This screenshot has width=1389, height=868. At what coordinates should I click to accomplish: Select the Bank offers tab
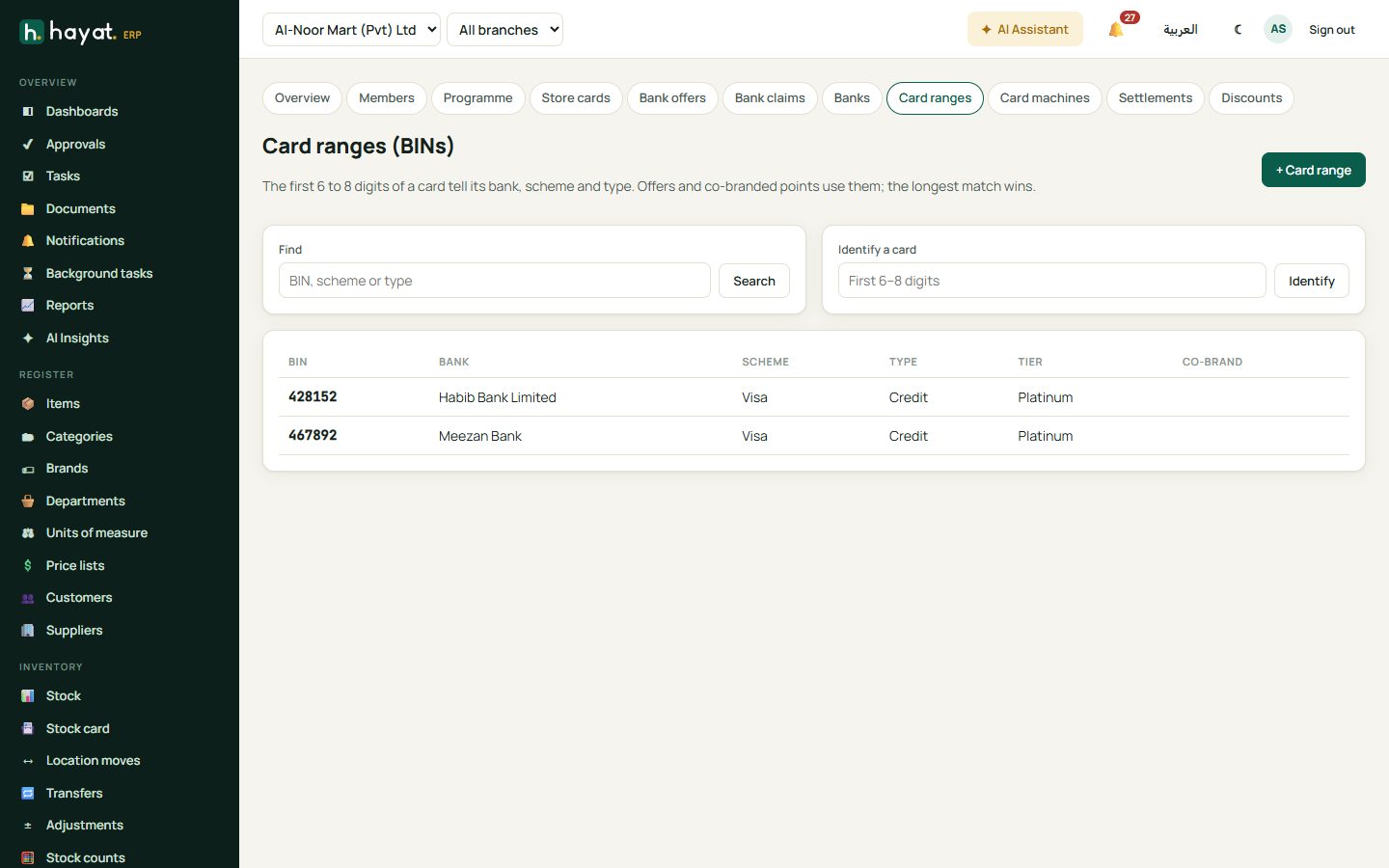(672, 98)
